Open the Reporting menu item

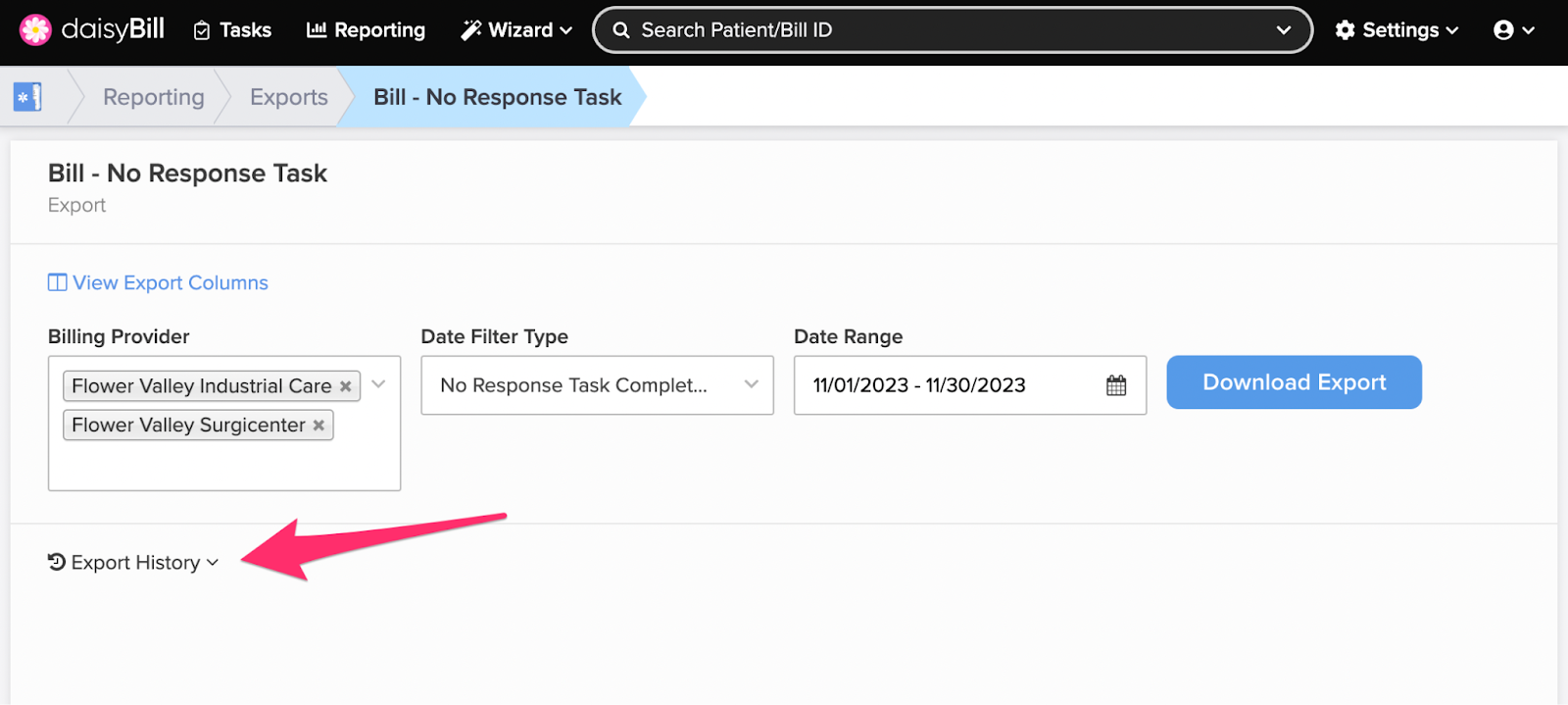(x=366, y=30)
